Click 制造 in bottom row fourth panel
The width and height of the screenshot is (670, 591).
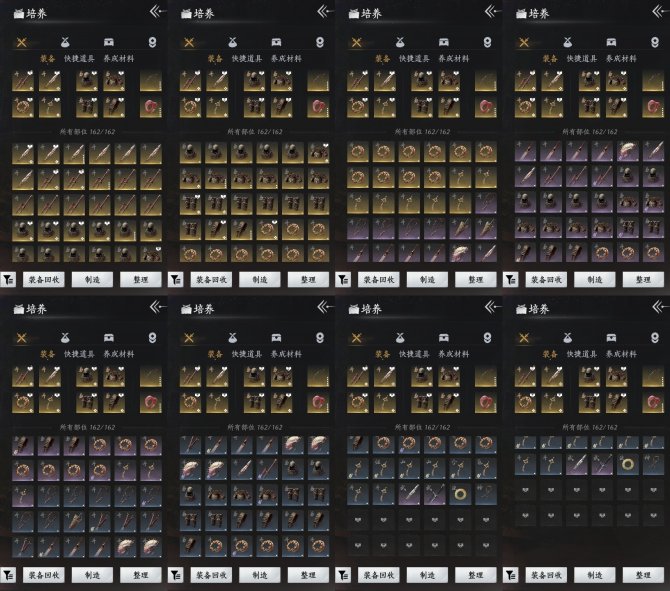tap(595, 575)
